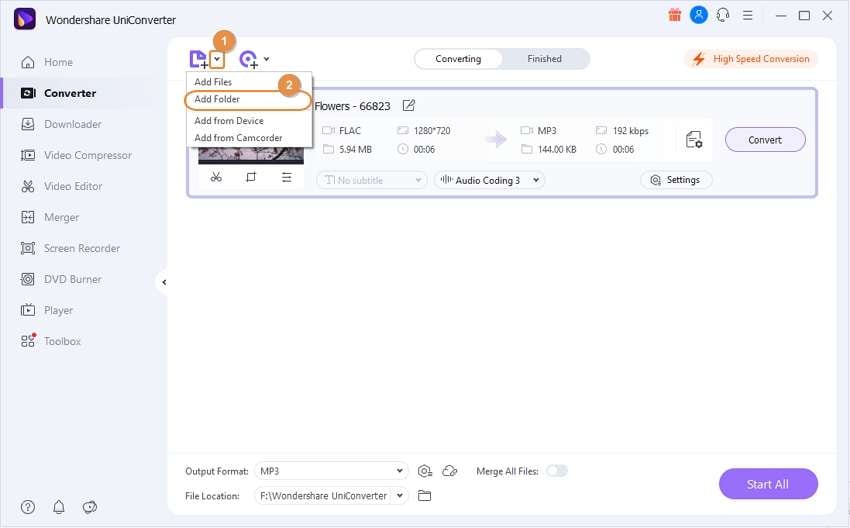
Task: Click the Flowers - 66823 file title
Action: click(x=352, y=106)
